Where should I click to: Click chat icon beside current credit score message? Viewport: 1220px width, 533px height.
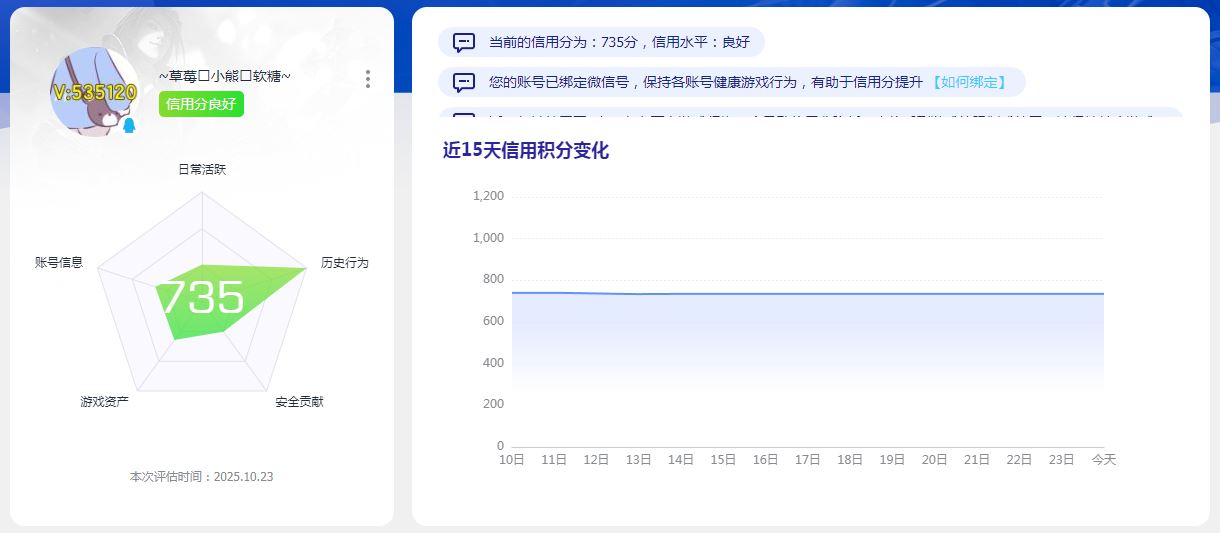464,43
